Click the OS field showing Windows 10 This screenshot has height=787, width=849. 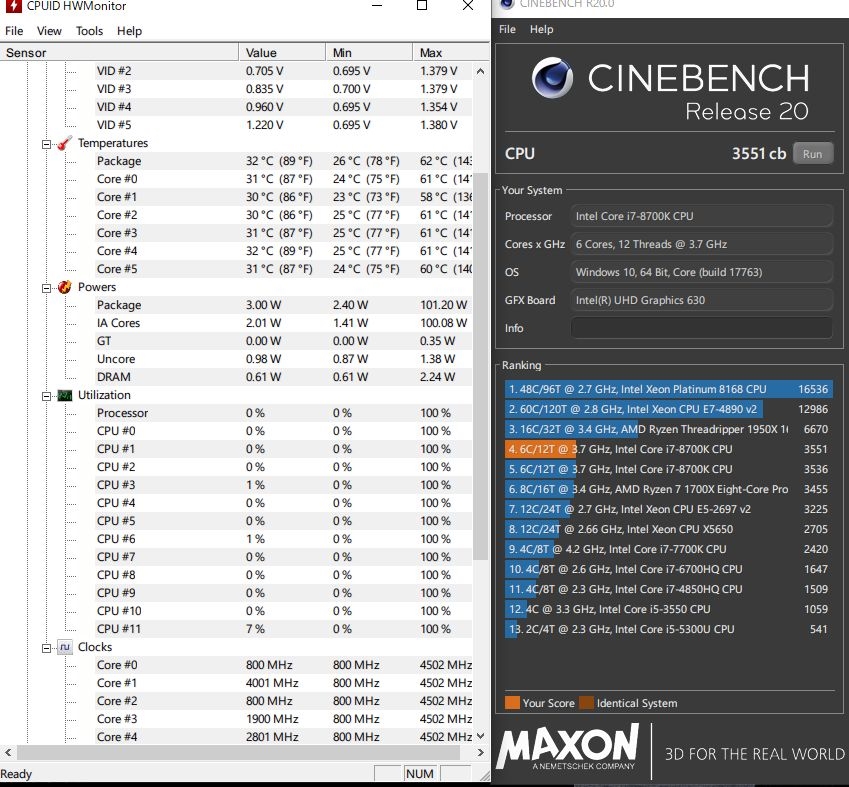(701, 272)
